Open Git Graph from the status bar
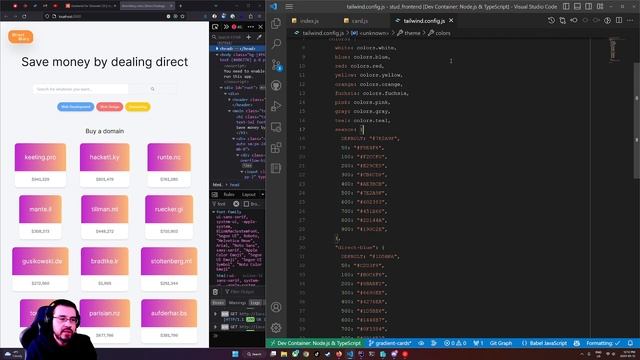 (x=501, y=343)
